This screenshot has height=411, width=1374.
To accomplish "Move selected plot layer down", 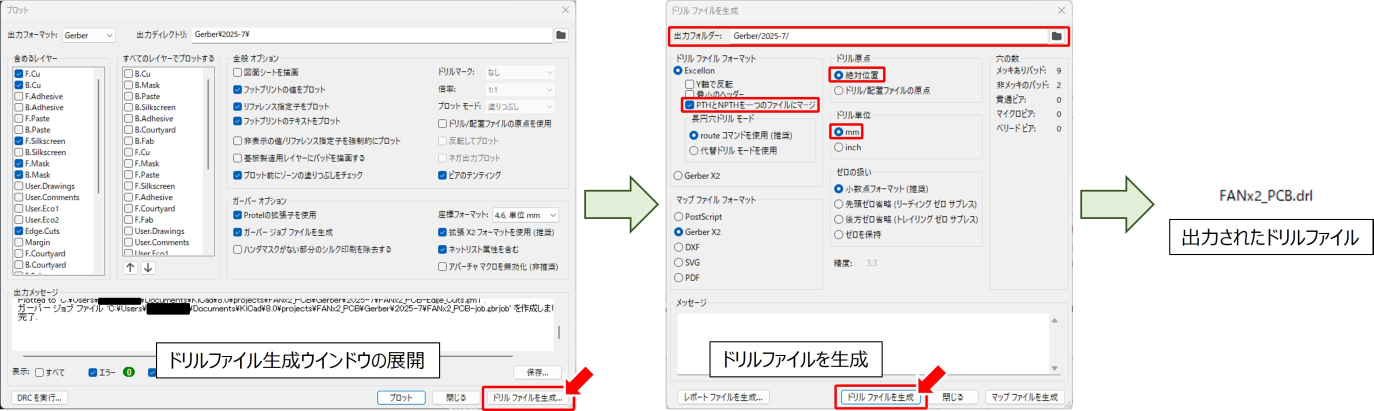I will pos(148,267).
